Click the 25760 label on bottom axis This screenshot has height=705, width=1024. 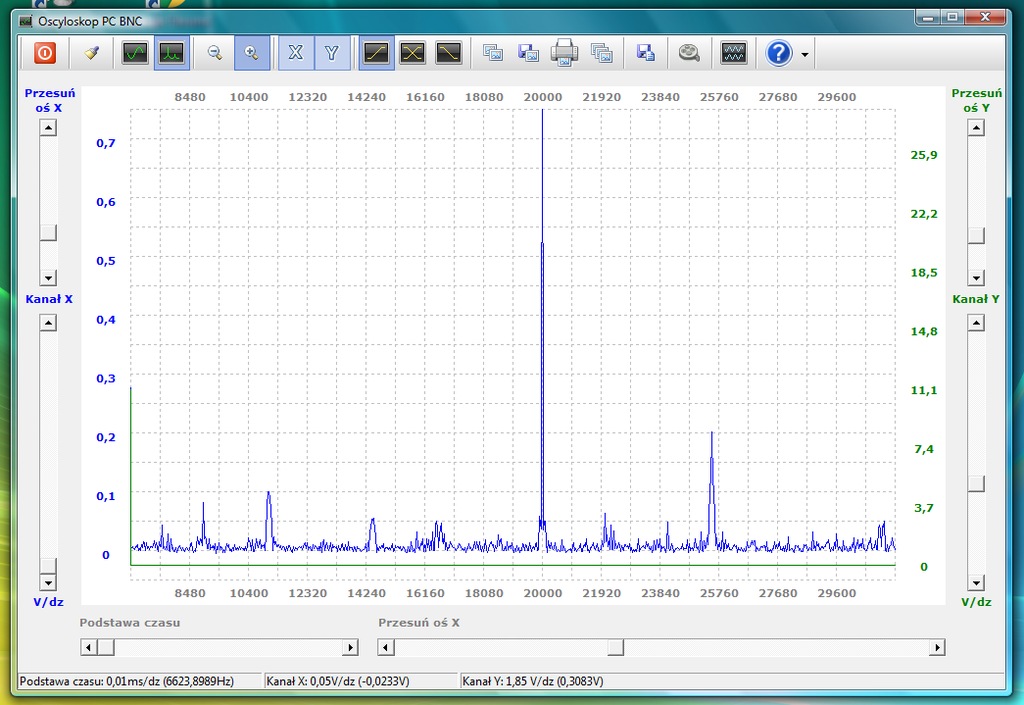[719, 593]
